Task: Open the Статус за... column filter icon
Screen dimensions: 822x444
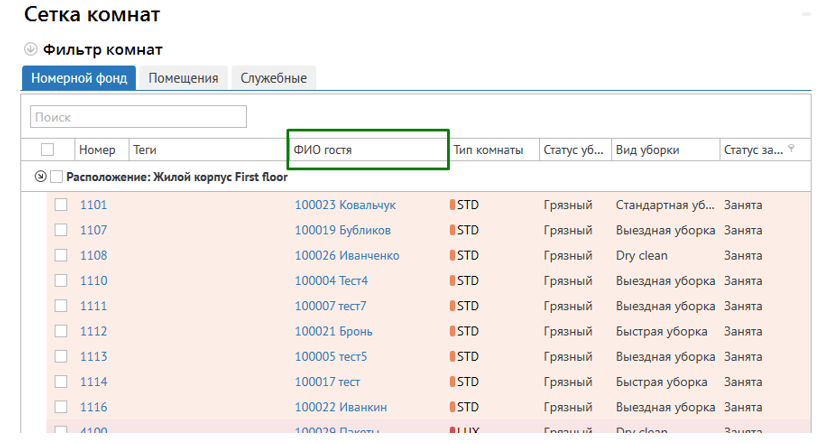Action: point(792,149)
